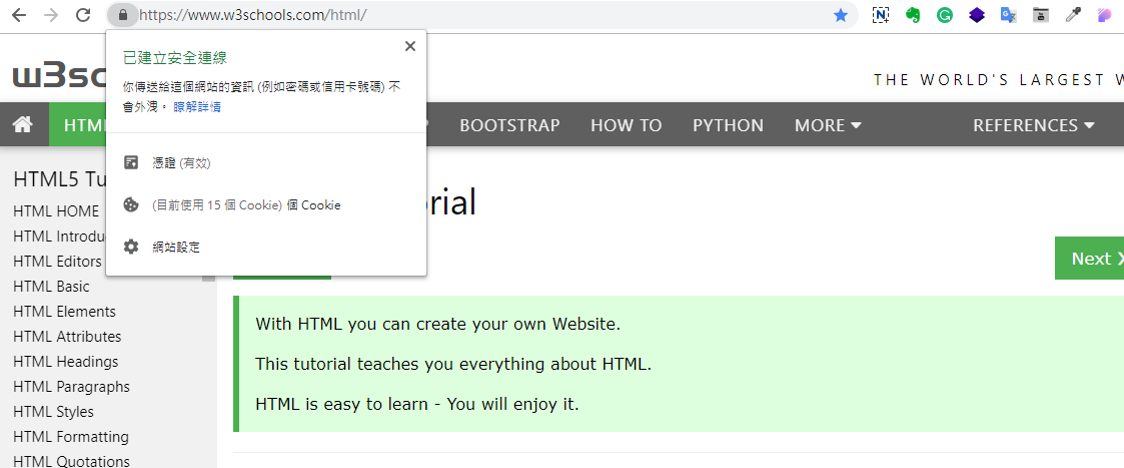
Task: Click the blue bookmark star
Action: pyautogui.click(x=841, y=15)
